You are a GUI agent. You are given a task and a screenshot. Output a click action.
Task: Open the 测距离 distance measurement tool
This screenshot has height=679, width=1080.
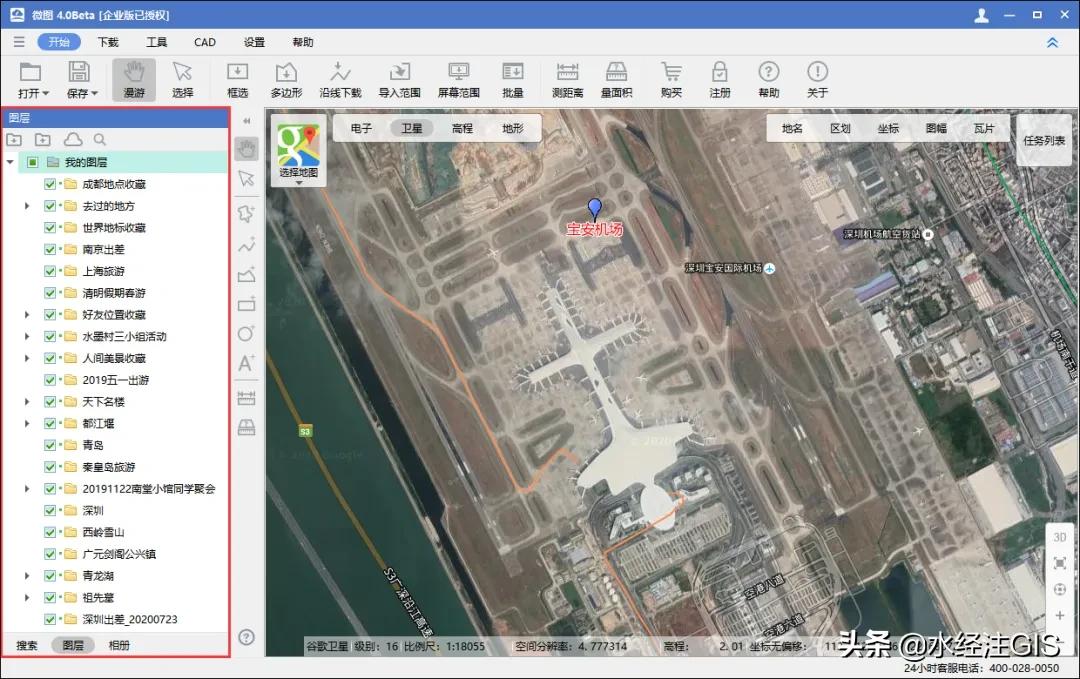(x=567, y=79)
